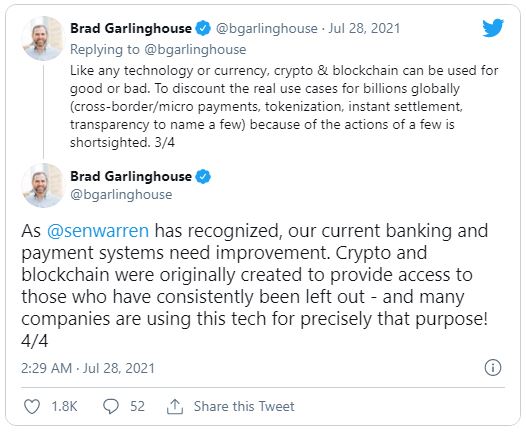Open the @senwarren mention link

pos(98,231)
